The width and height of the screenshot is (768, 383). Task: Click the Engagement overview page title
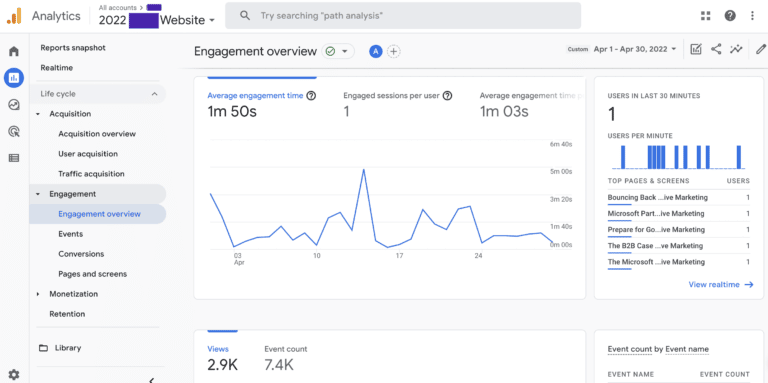click(255, 51)
